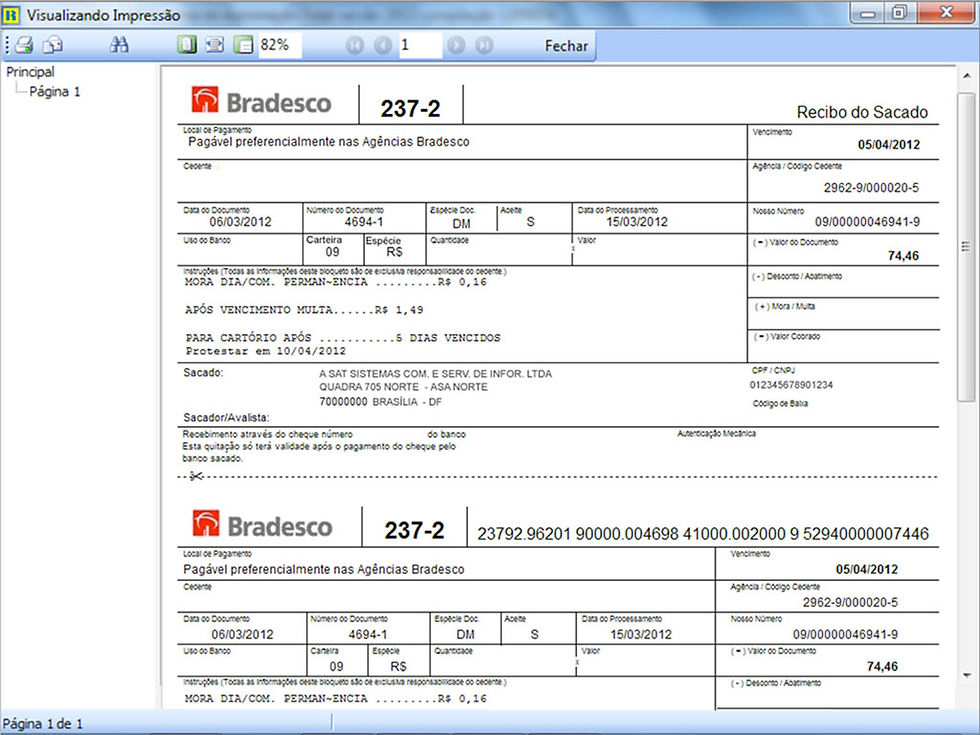
Task: Click the 82% zoom field
Action: 279,45
